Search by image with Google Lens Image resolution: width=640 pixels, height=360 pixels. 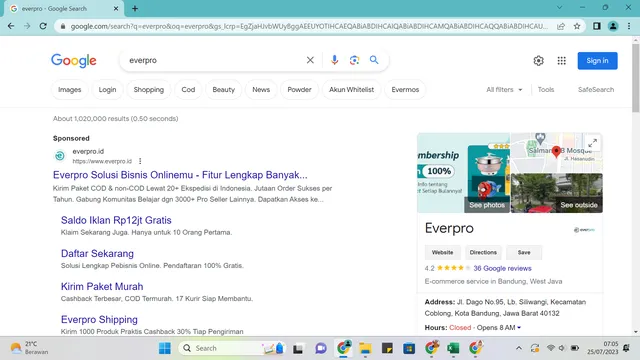(354, 60)
